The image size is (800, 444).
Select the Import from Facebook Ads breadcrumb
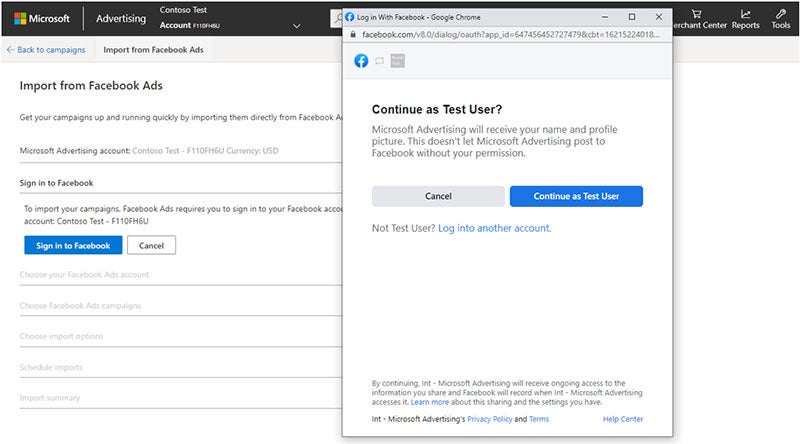tap(153, 50)
